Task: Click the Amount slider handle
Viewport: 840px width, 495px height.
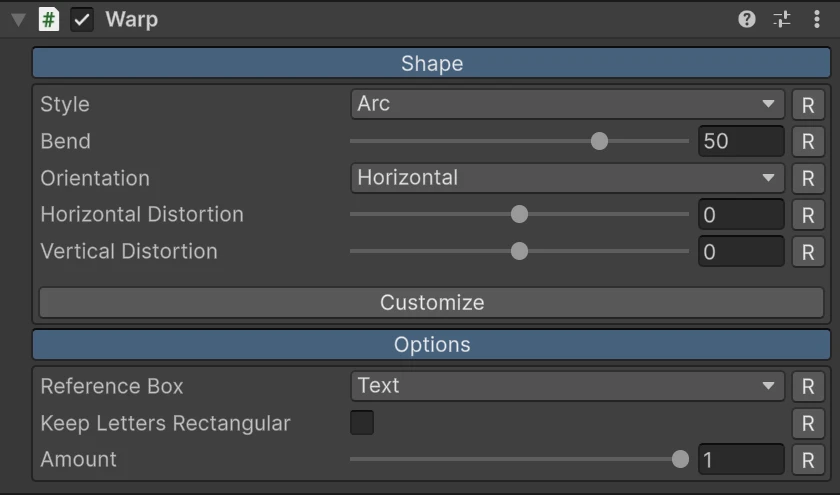Action: [x=680, y=459]
